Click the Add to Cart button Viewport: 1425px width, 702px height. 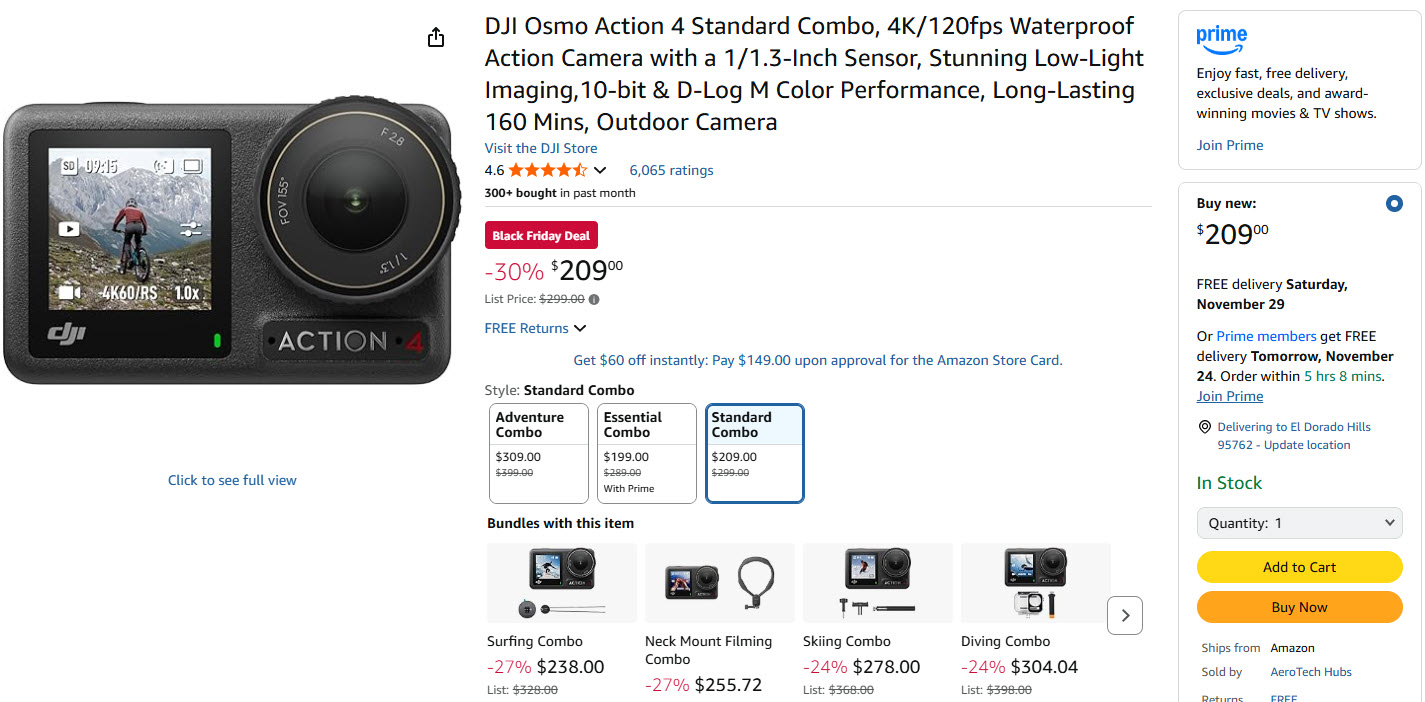click(x=1299, y=567)
